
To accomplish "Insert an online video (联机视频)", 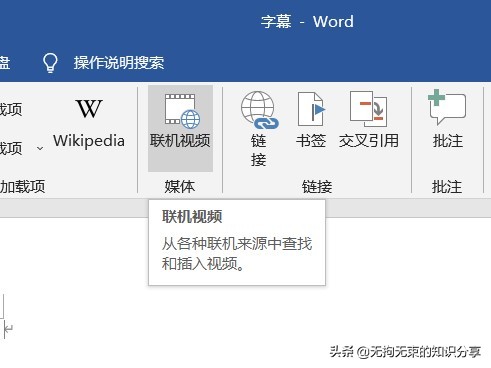I will point(180,128).
